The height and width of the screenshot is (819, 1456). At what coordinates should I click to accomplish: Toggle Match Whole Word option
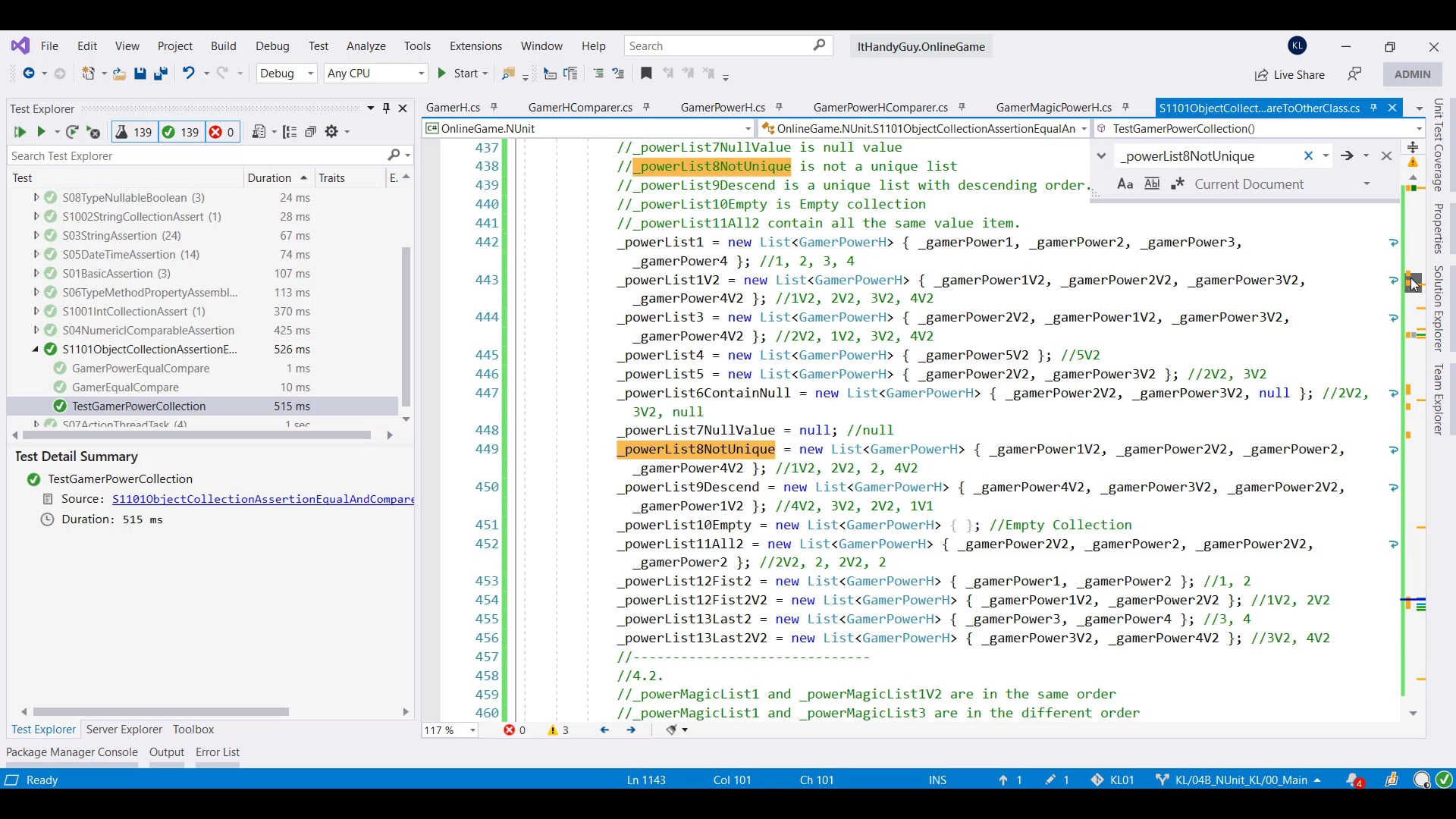(x=1151, y=184)
